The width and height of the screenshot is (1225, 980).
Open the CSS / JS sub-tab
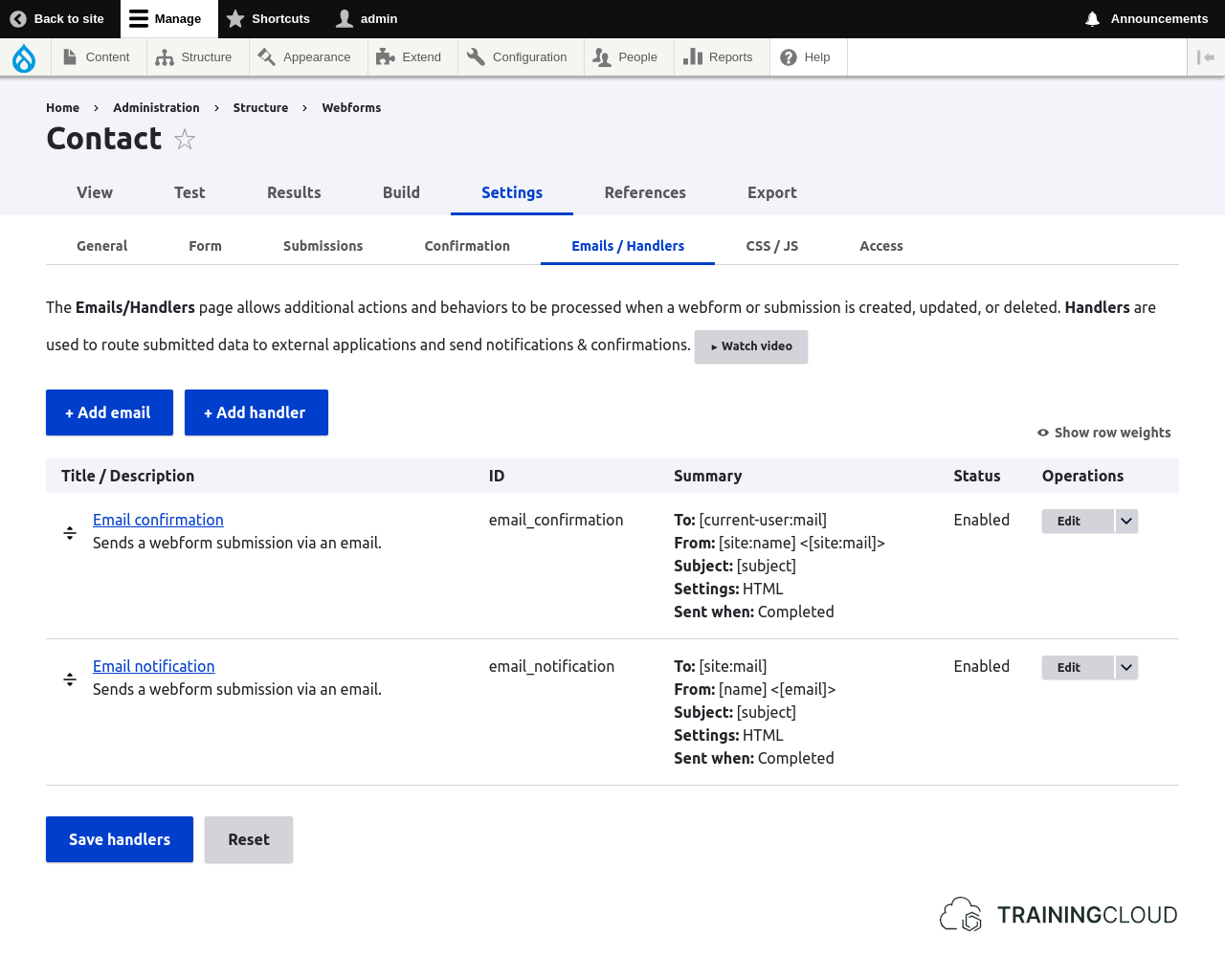pos(771,246)
